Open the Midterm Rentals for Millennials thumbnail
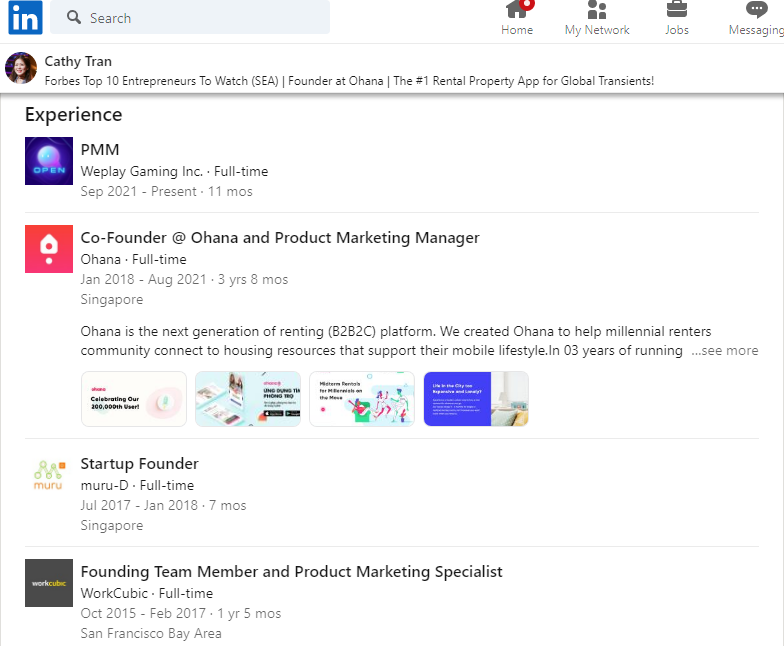This screenshot has width=784, height=646. point(362,399)
